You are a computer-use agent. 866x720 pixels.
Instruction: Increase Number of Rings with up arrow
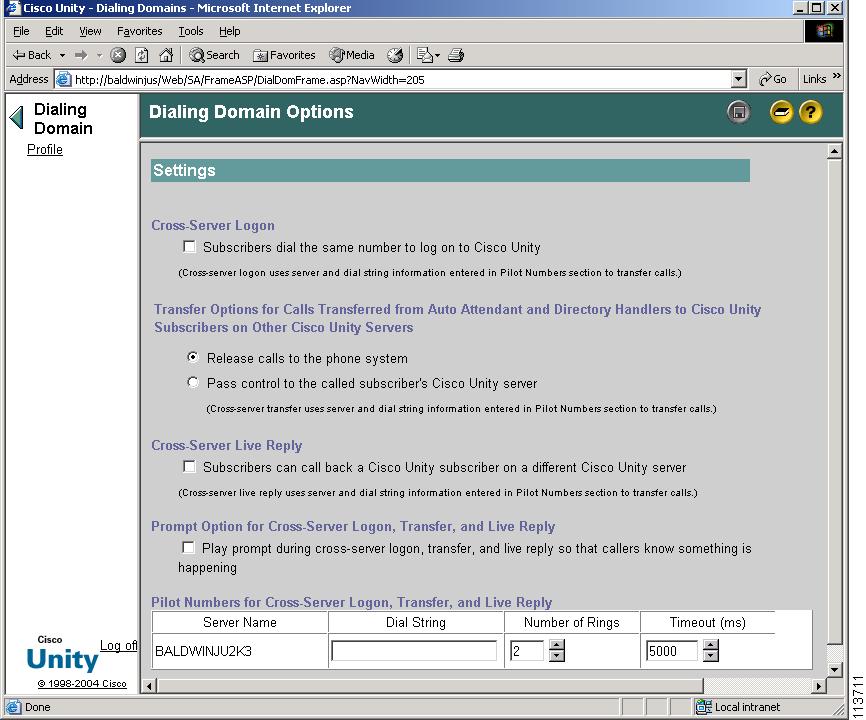[557, 645]
